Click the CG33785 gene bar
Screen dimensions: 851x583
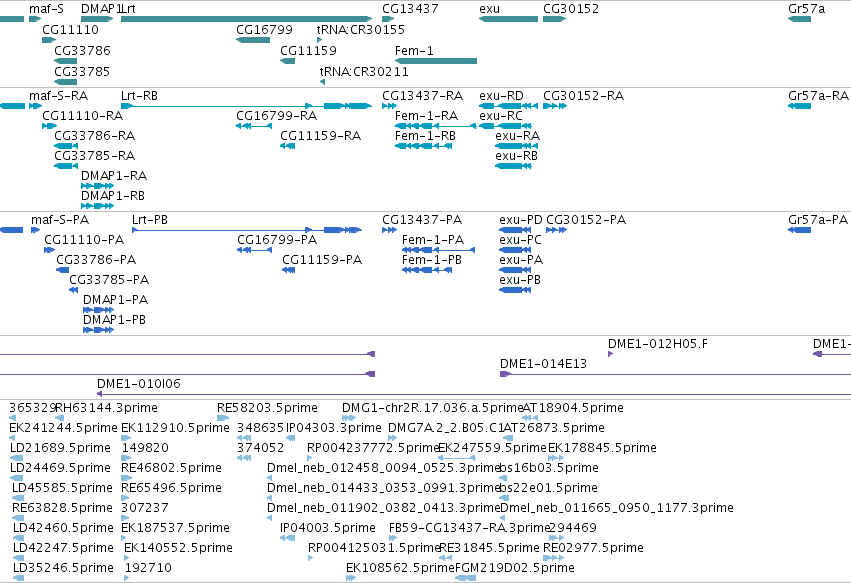pyautogui.click(x=66, y=82)
